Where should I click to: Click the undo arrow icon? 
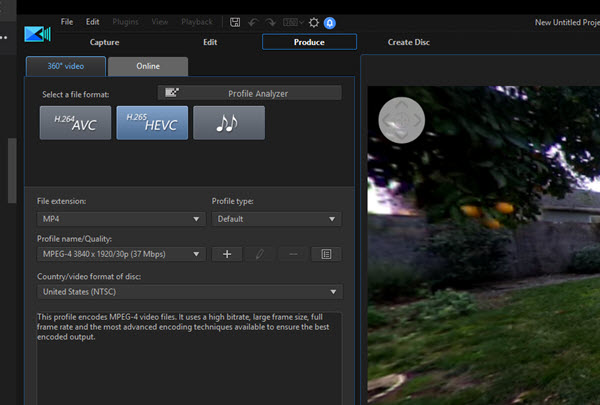[x=253, y=23]
